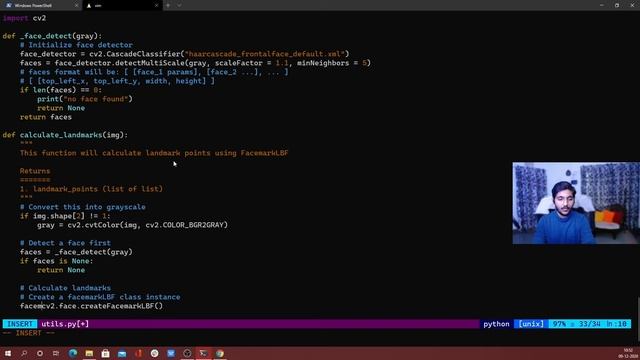
Task: Click 'detectMultiScale' in faces assignment
Action: pos(150,63)
